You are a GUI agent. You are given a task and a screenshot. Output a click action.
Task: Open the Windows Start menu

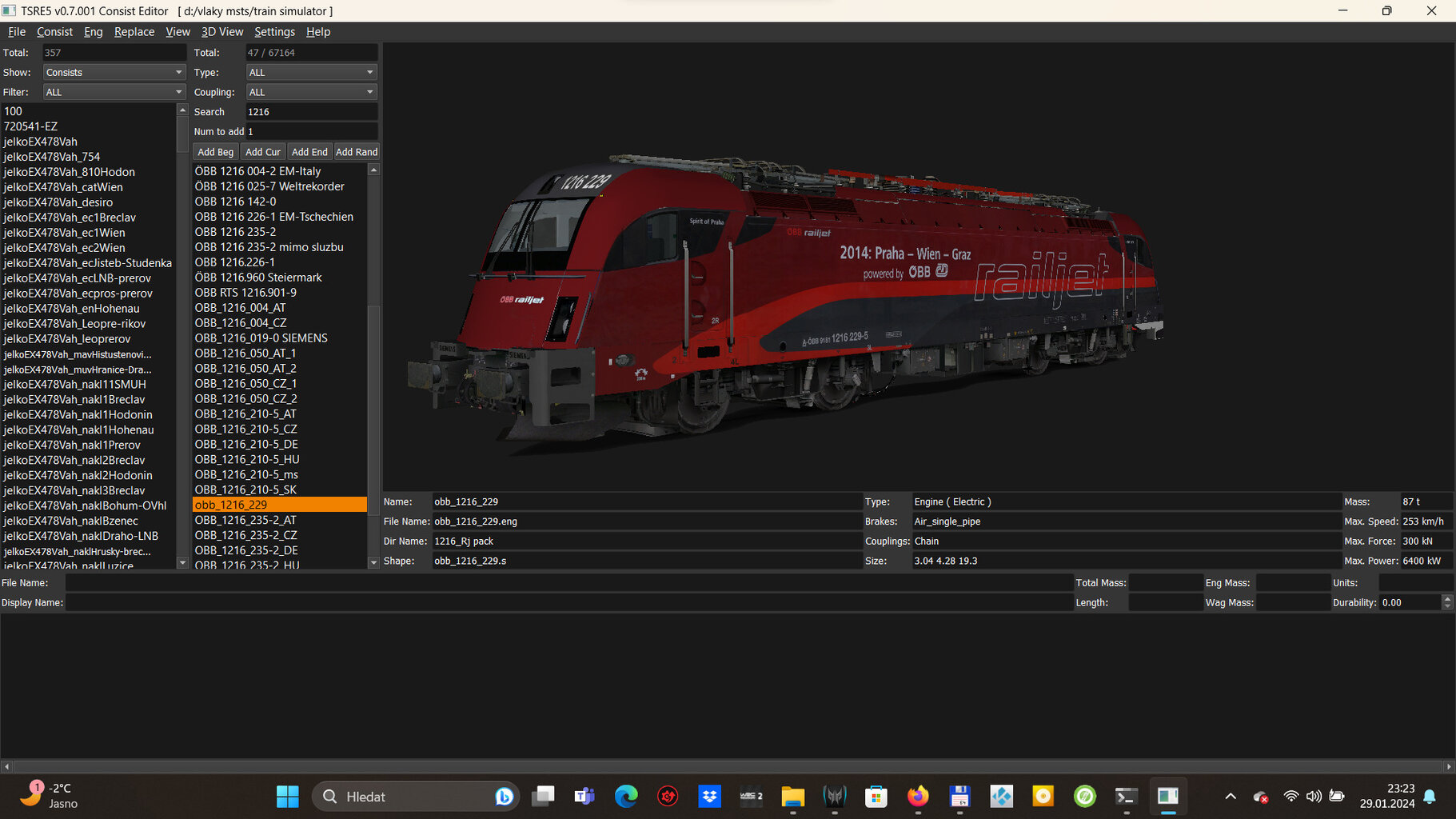click(x=287, y=797)
